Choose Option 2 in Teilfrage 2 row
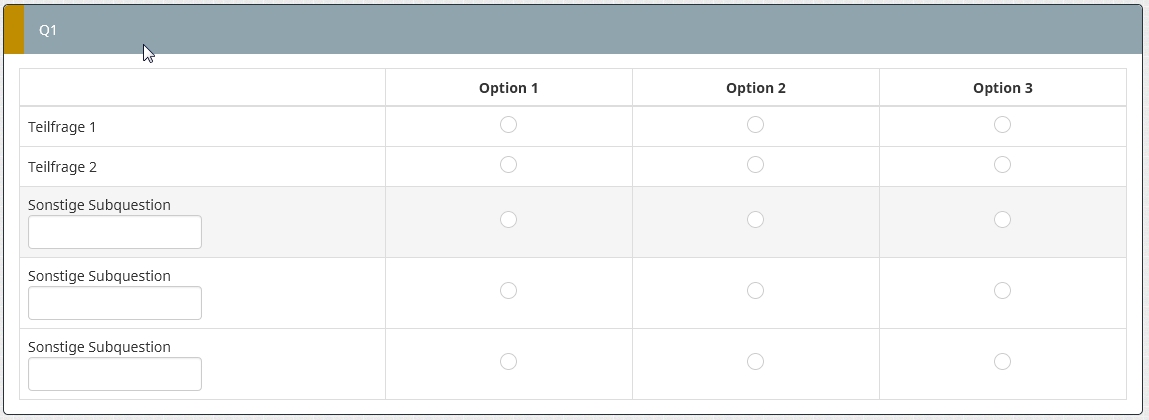The height and width of the screenshot is (420, 1149). [x=755, y=165]
